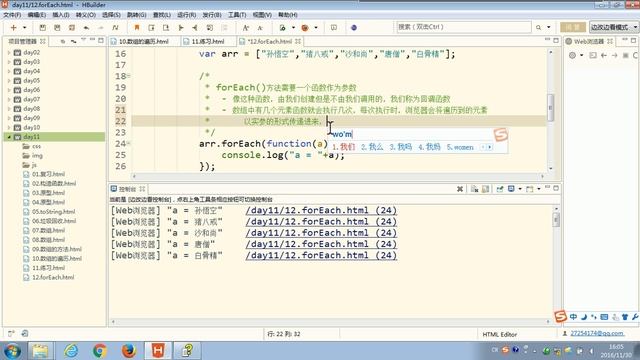The image size is (640, 360).
Task: Click the blue globe toolbar icon
Action: pyautogui.click(x=353, y=27)
